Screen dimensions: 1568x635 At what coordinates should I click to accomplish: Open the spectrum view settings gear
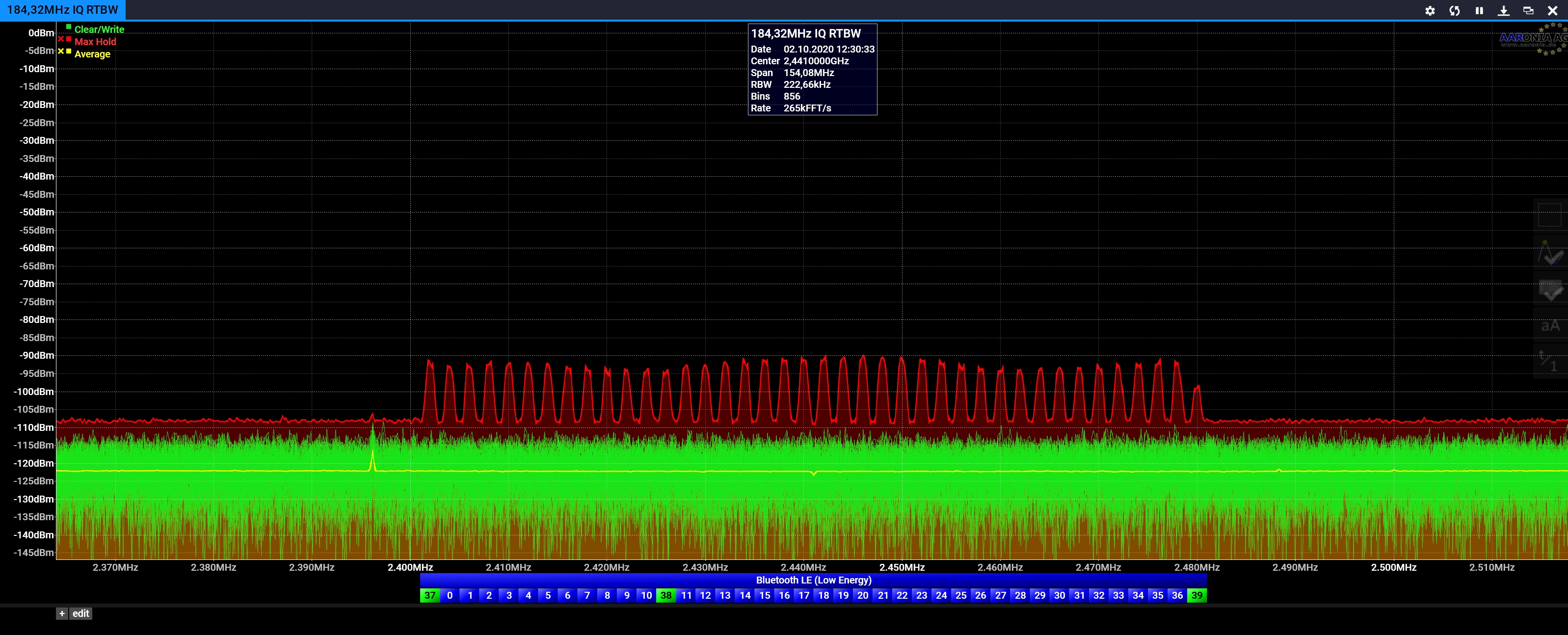[1430, 10]
